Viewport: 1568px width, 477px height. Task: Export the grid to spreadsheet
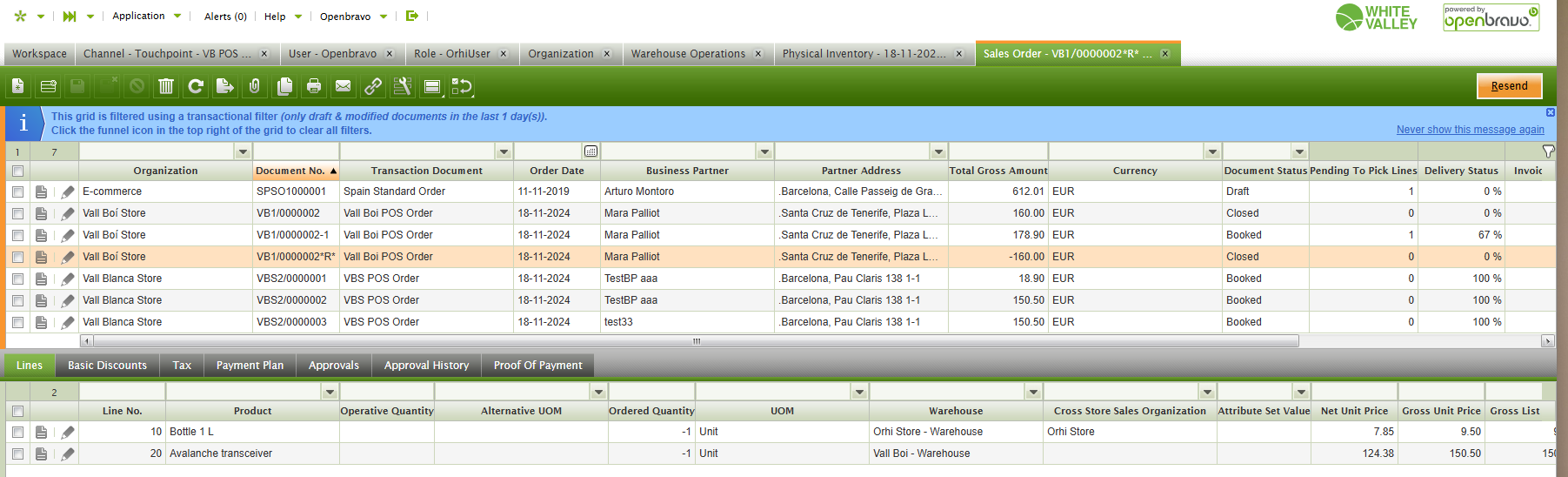pyautogui.click(x=225, y=86)
